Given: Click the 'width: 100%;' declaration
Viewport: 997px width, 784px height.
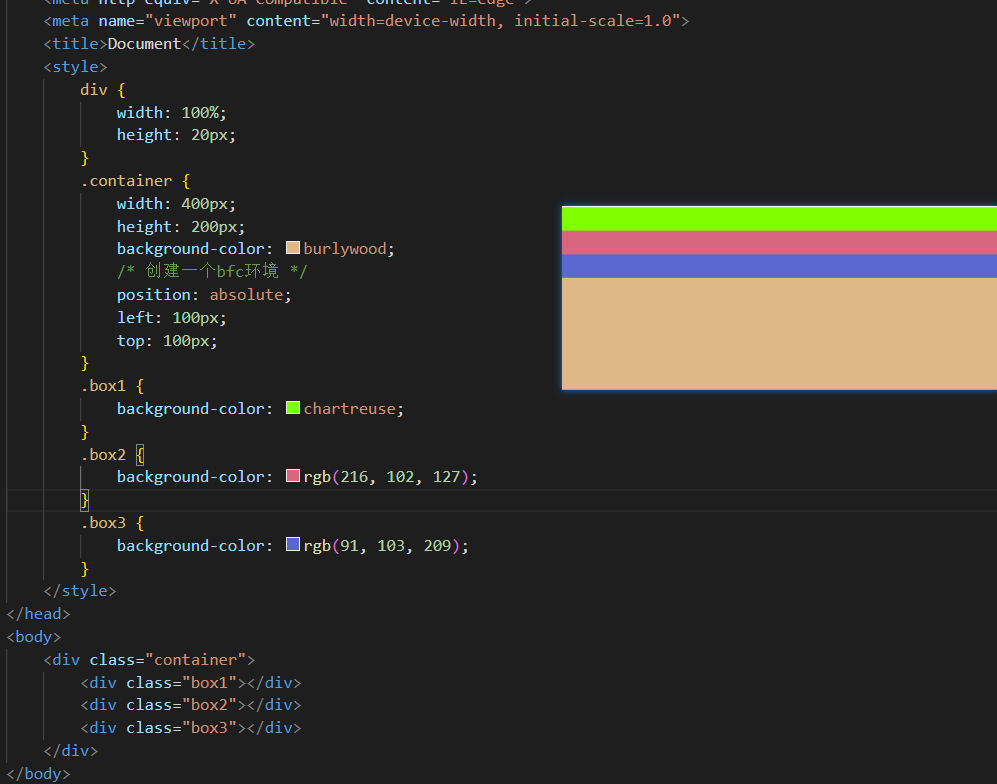Looking at the screenshot, I should click(x=171, y=113).
